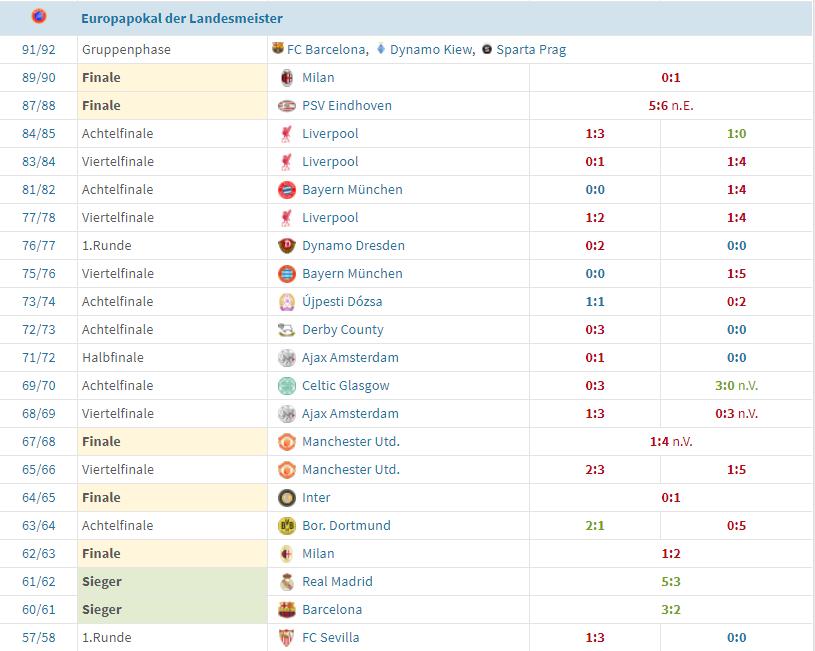This screenshot has width=815, height=651.
Task: Open the 57/58 season link
Action: pos(38,637)
